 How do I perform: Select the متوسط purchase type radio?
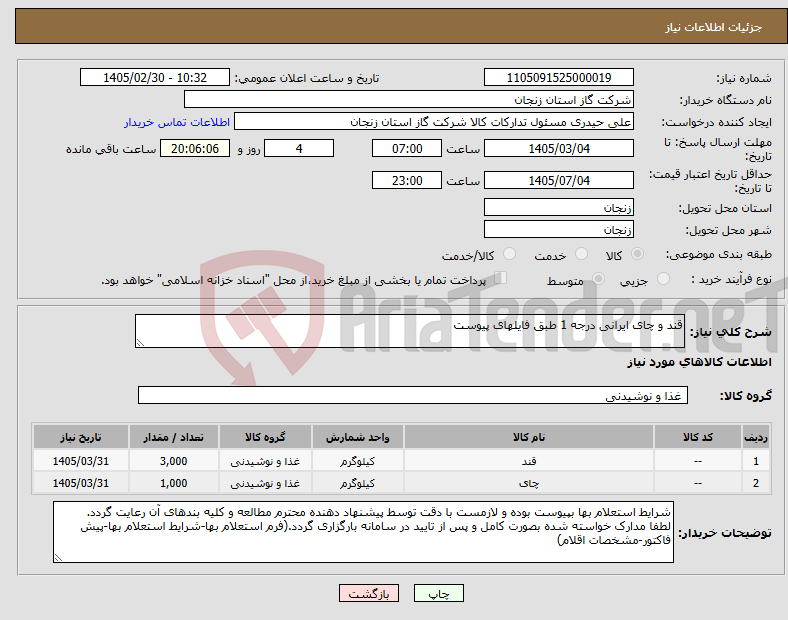[x=598, y=278]
